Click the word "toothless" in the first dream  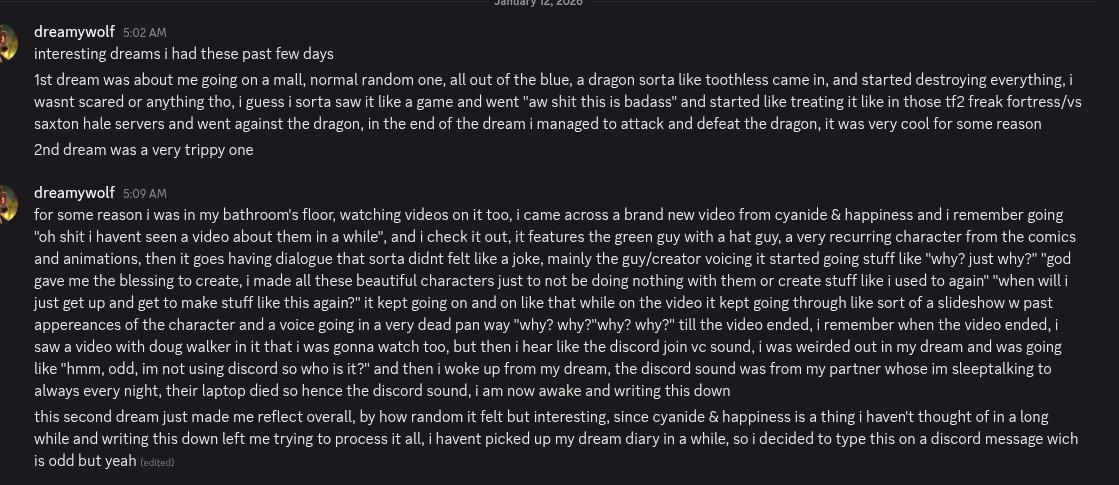click(x=738, y=80)
